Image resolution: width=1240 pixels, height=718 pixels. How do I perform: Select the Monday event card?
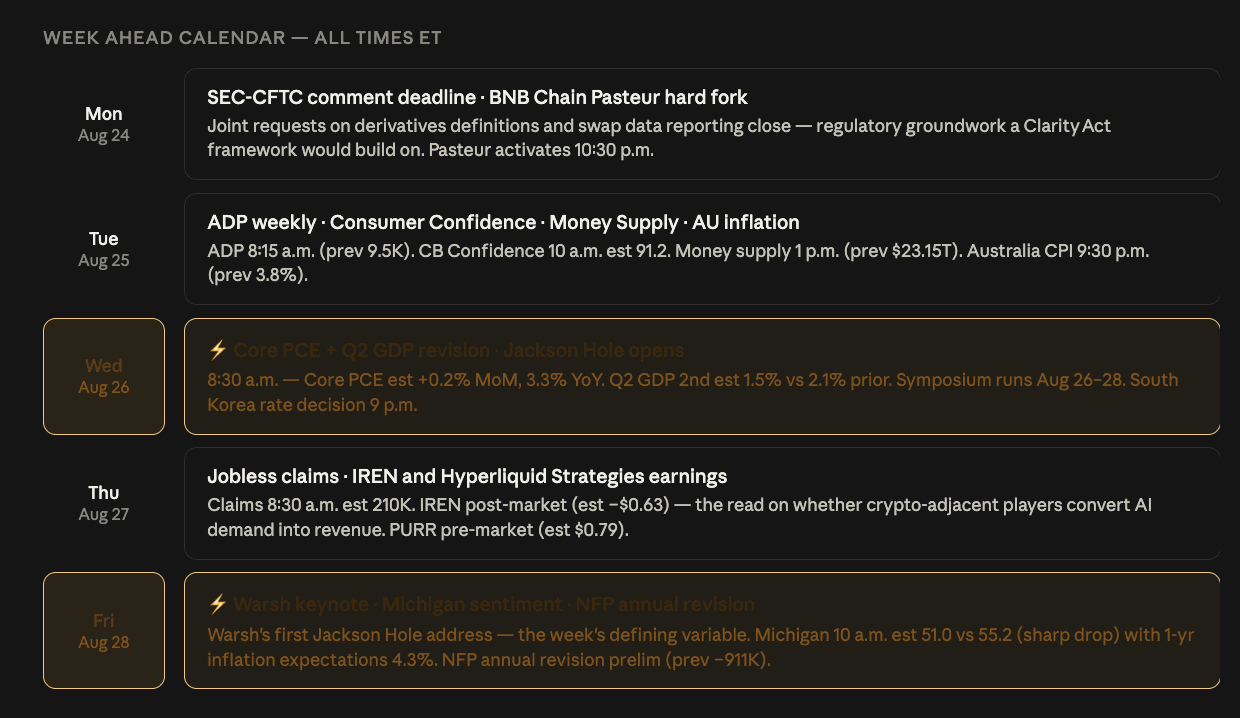702,124
